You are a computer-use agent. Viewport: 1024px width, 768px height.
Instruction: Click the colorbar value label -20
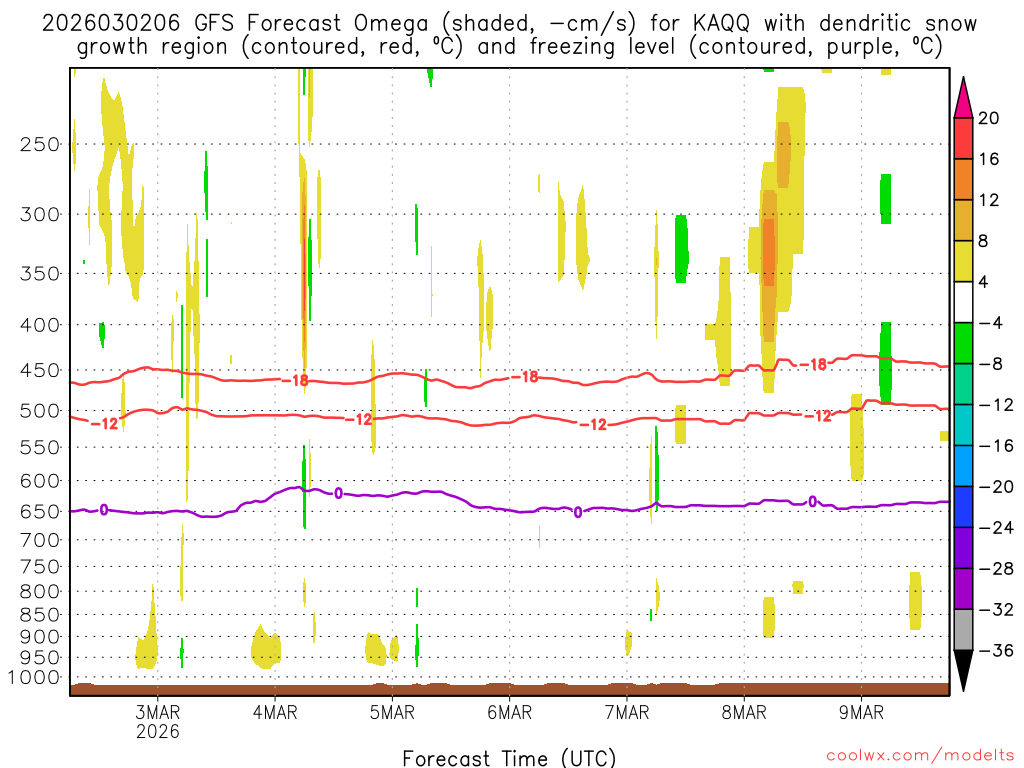(x=996, y=487)
